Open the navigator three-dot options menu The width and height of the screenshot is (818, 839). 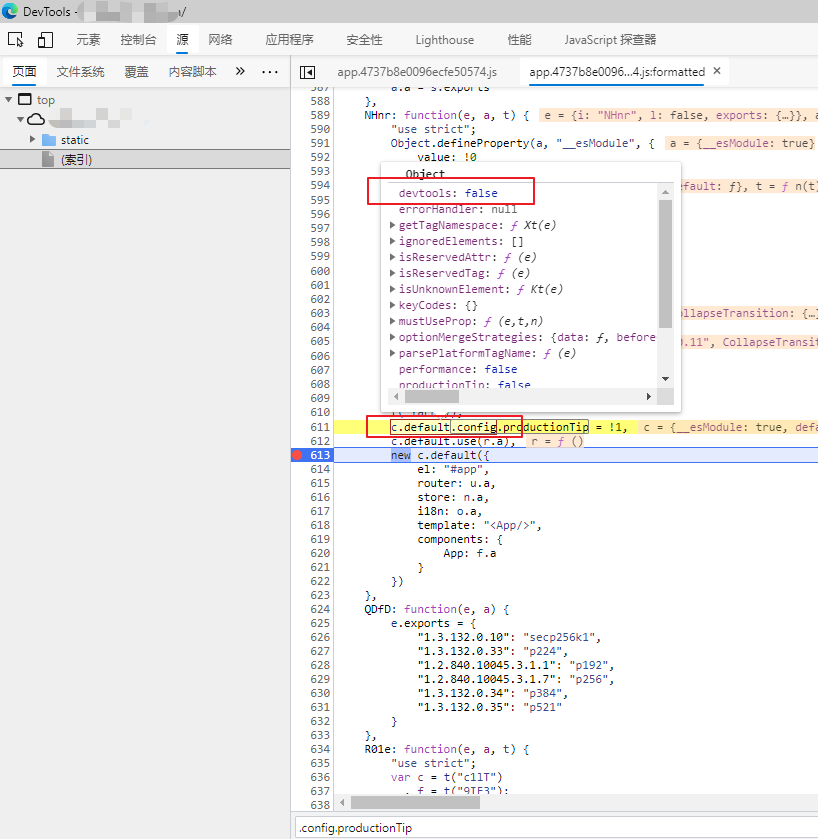(270, 72)
